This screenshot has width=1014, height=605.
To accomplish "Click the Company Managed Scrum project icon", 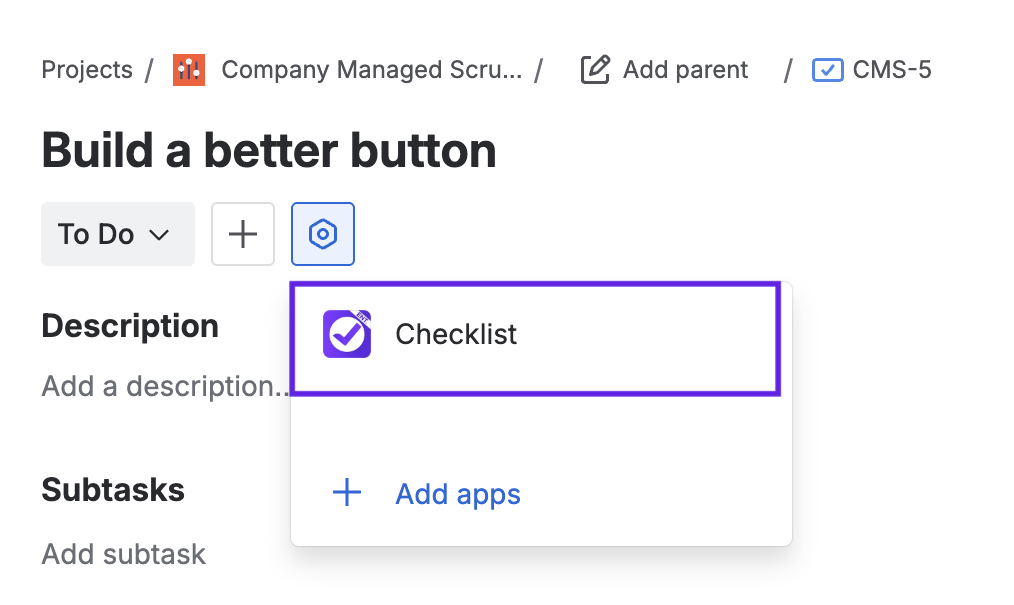I will click(189, 70).
